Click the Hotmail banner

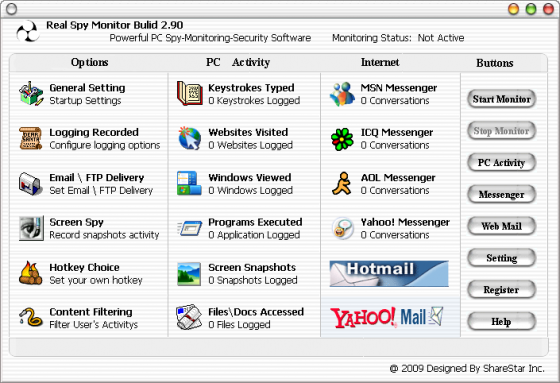tap(389, 274)
